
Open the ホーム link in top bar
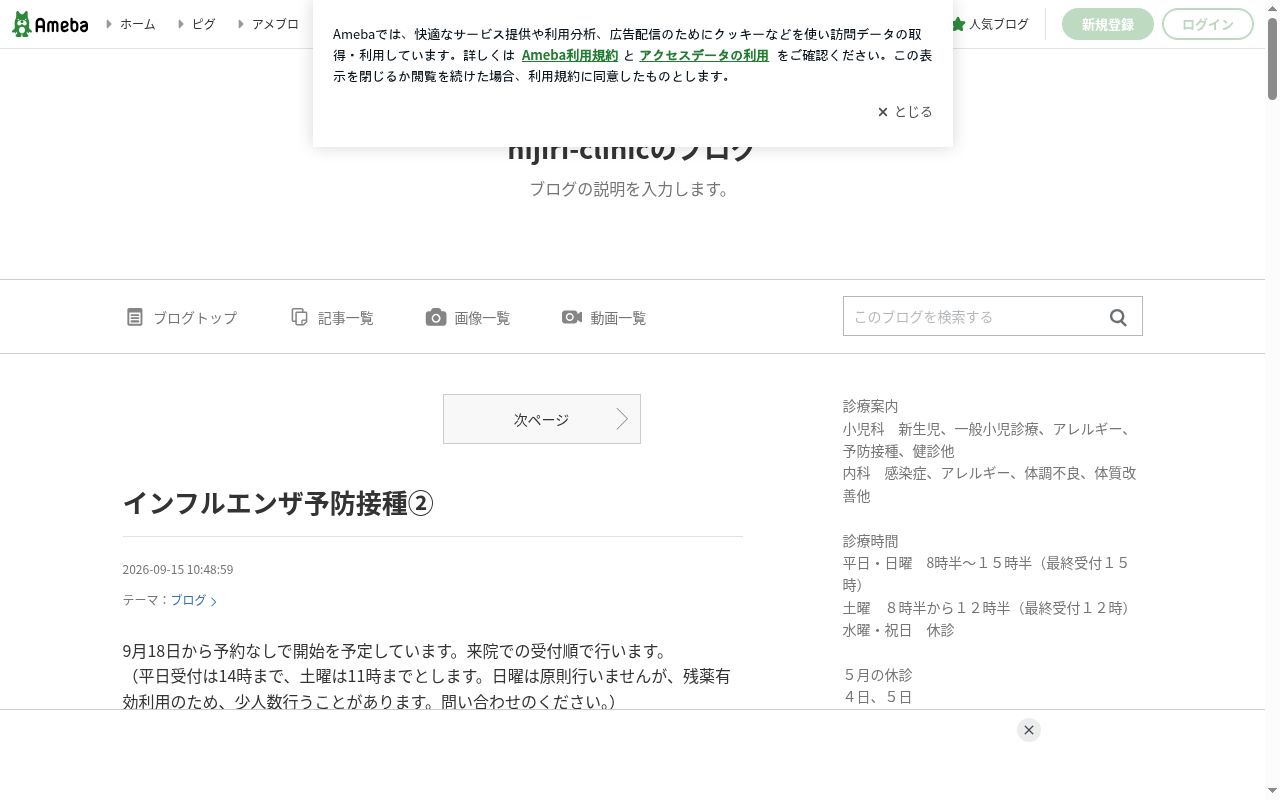pyautogui.click(x=137, y=24)
